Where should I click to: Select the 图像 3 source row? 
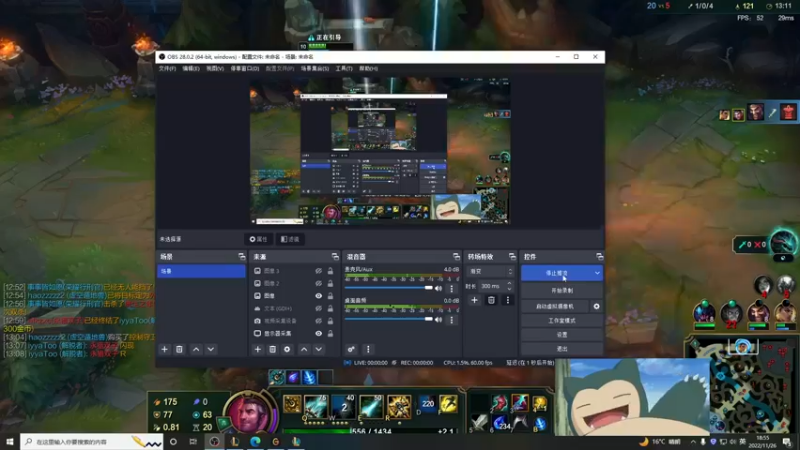coord(294,271)
